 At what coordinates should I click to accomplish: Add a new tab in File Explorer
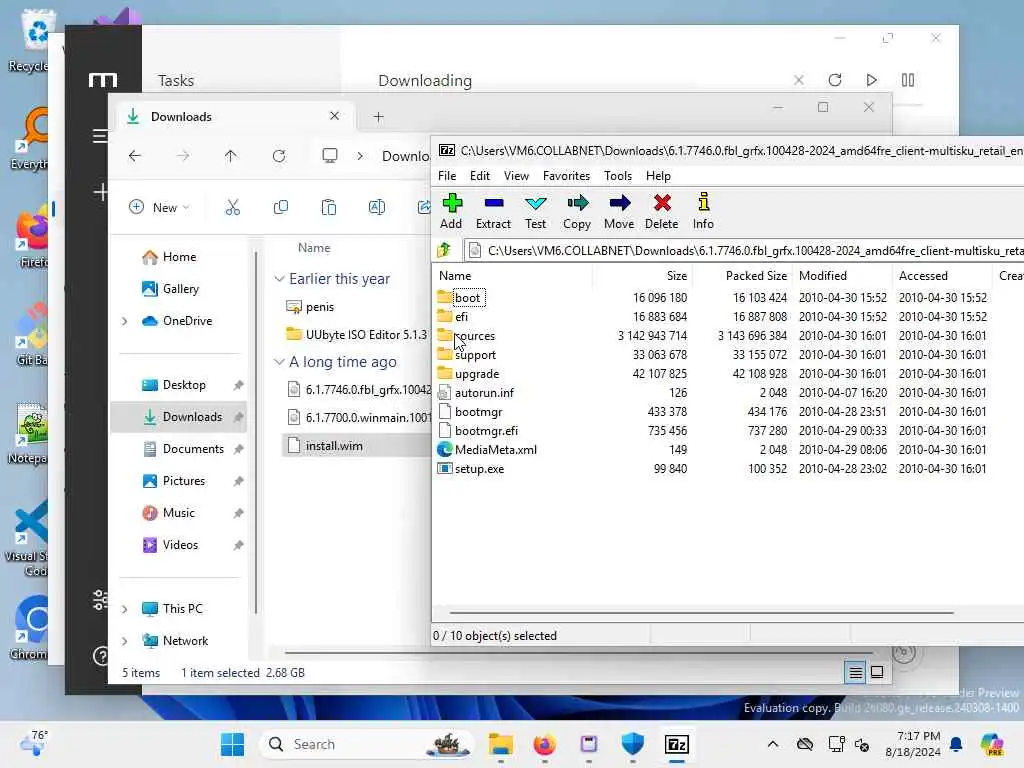(x=378, y=117)
